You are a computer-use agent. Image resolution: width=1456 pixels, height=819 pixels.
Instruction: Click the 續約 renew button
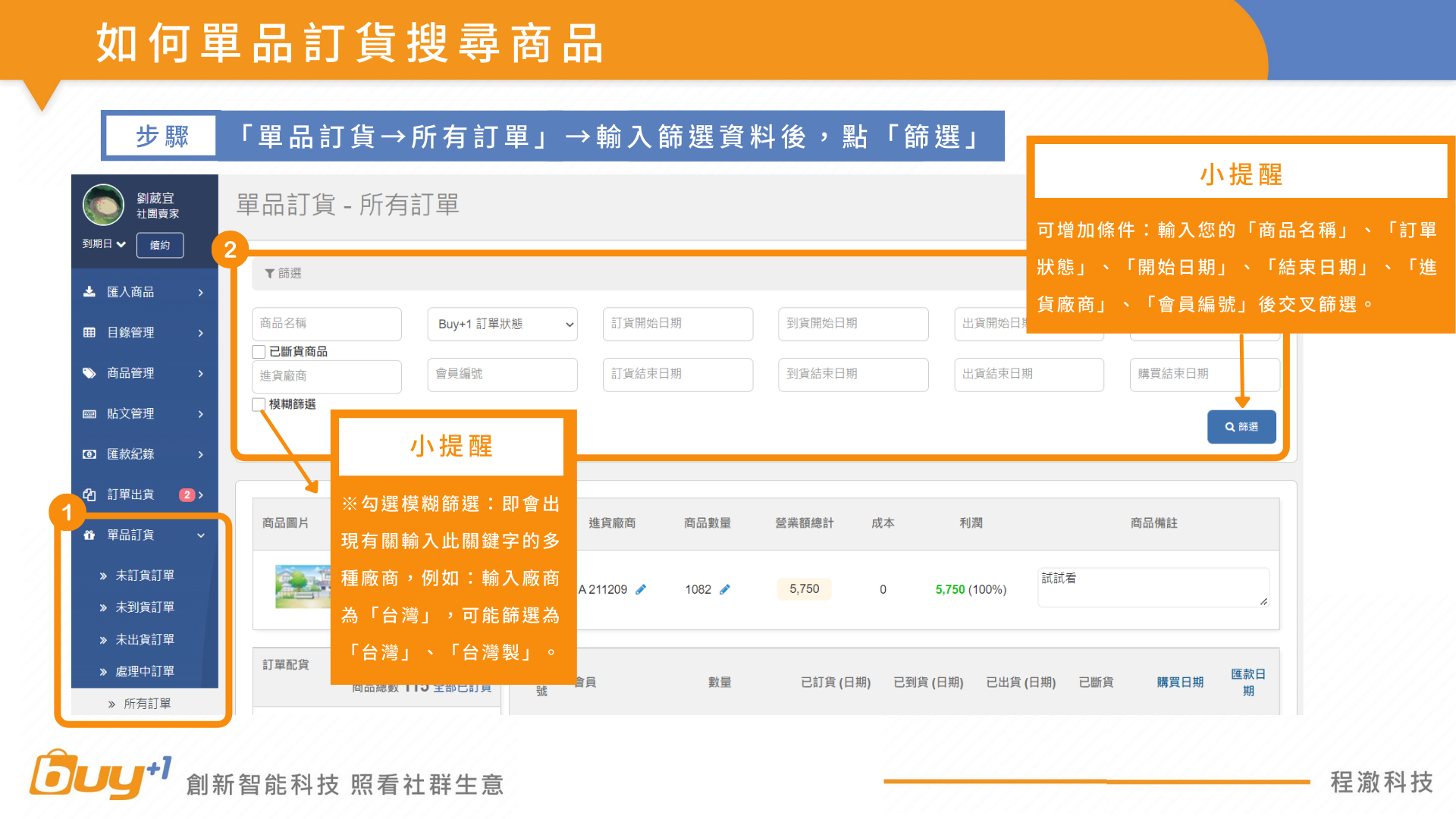(x=160, y=245)
